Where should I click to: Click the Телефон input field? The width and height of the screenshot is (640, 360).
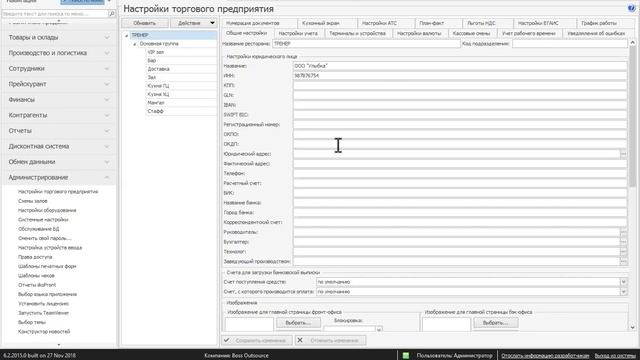460,174
